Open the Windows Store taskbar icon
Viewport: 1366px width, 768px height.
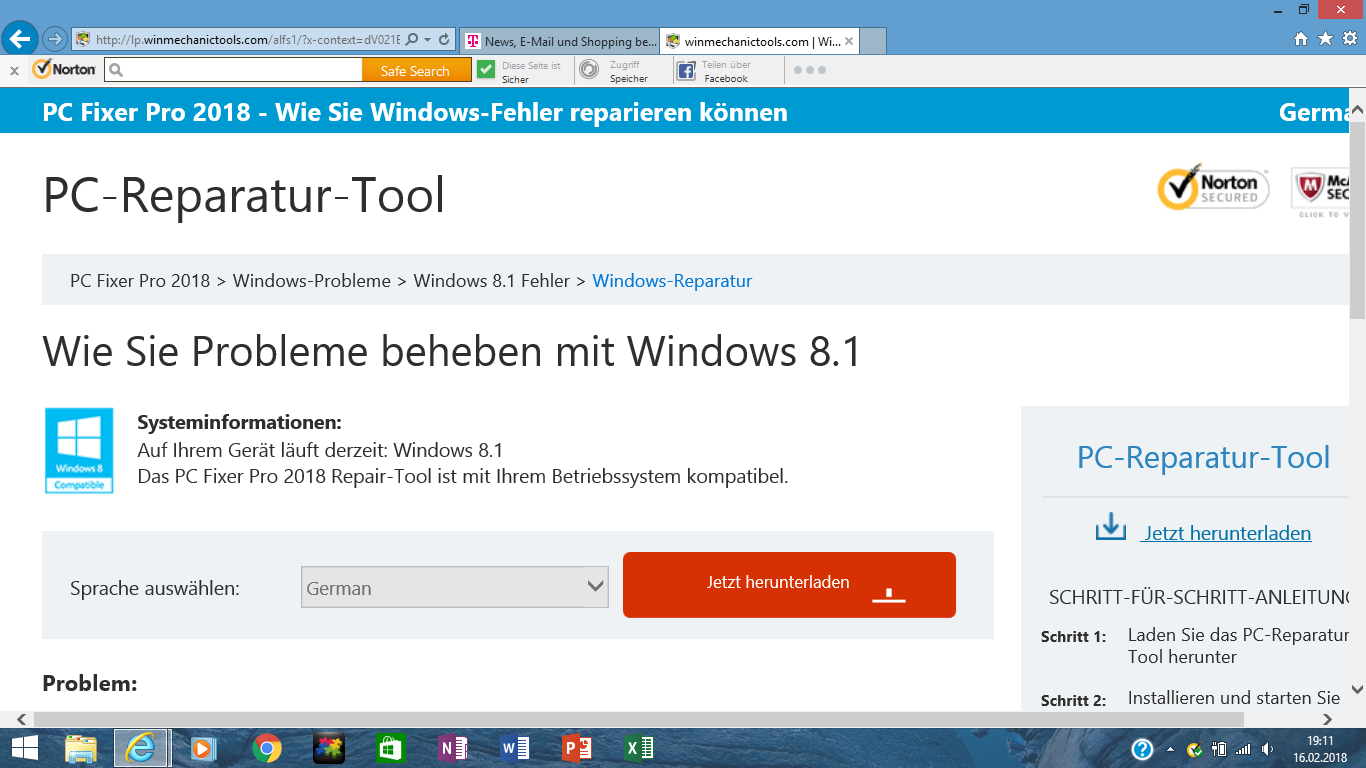coord(390,748)
